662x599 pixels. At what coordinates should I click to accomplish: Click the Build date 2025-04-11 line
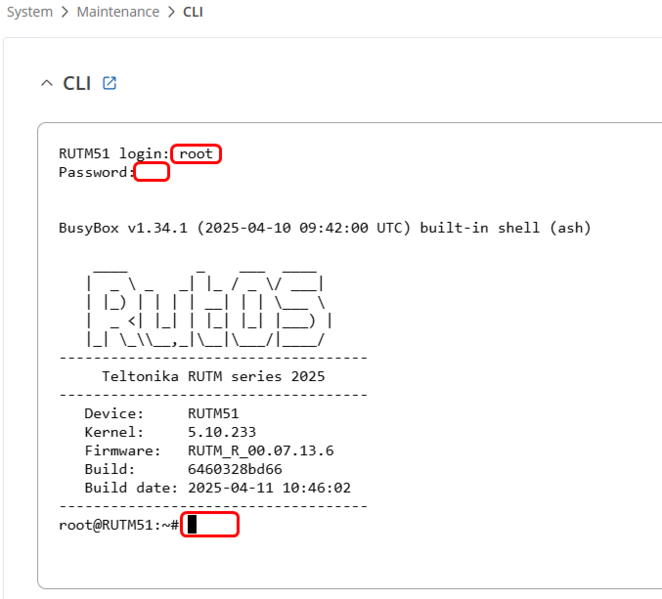coord(218,488)
